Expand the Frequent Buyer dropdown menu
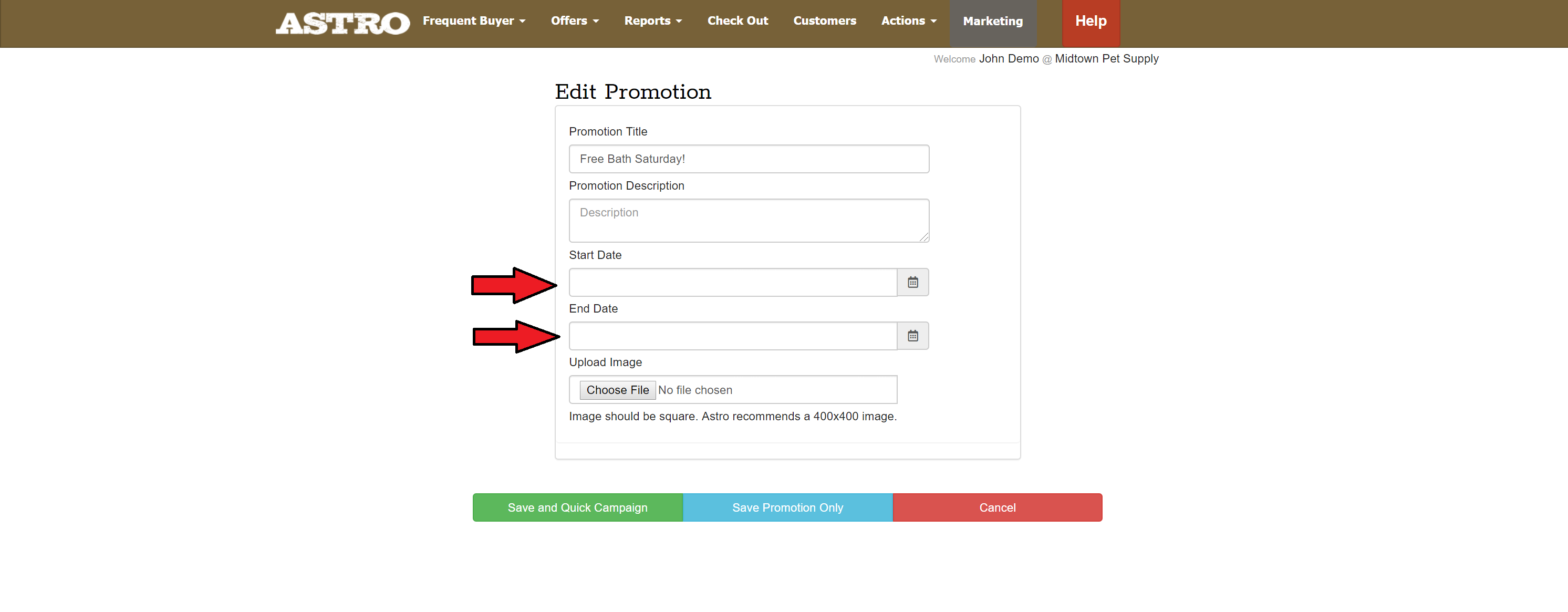1568x612 pixels. 474,20
